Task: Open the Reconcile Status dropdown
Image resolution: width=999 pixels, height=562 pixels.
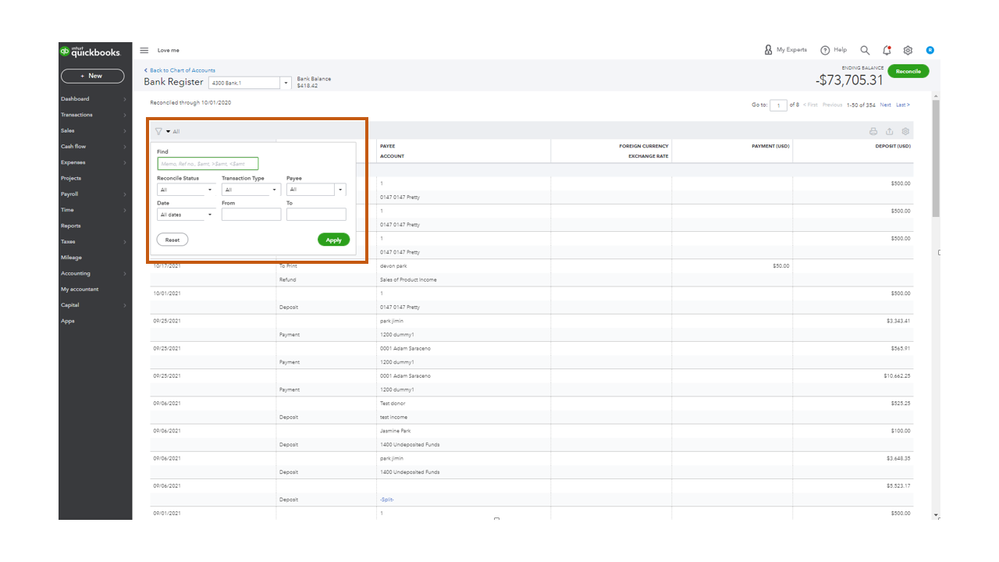Action: tap(185, 190)
